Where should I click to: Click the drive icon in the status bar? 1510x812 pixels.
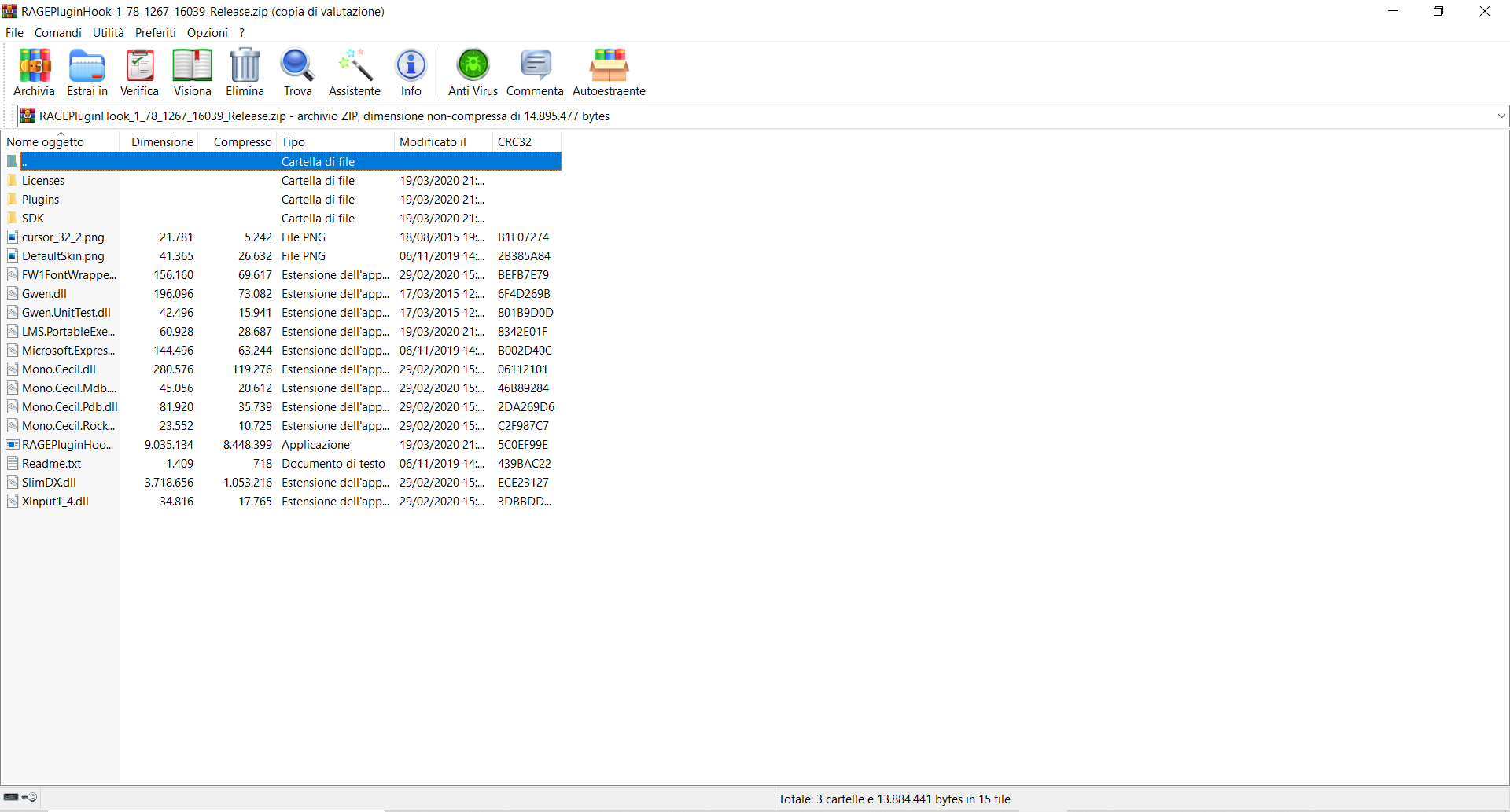coord(11,797)
